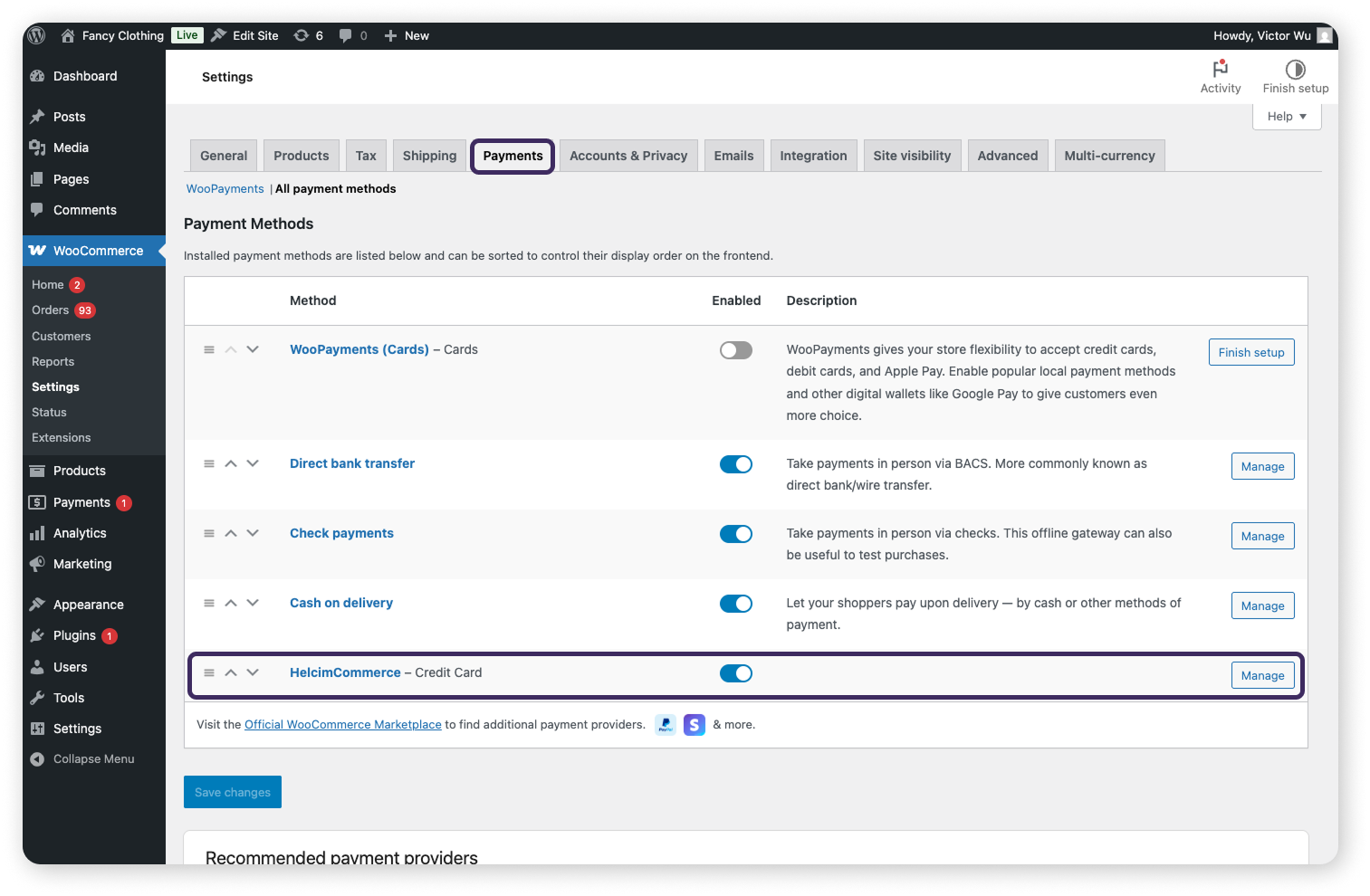Open the Integration tab
The width and height of the screenshot is (1370, 896).
(x=813, y=156)
